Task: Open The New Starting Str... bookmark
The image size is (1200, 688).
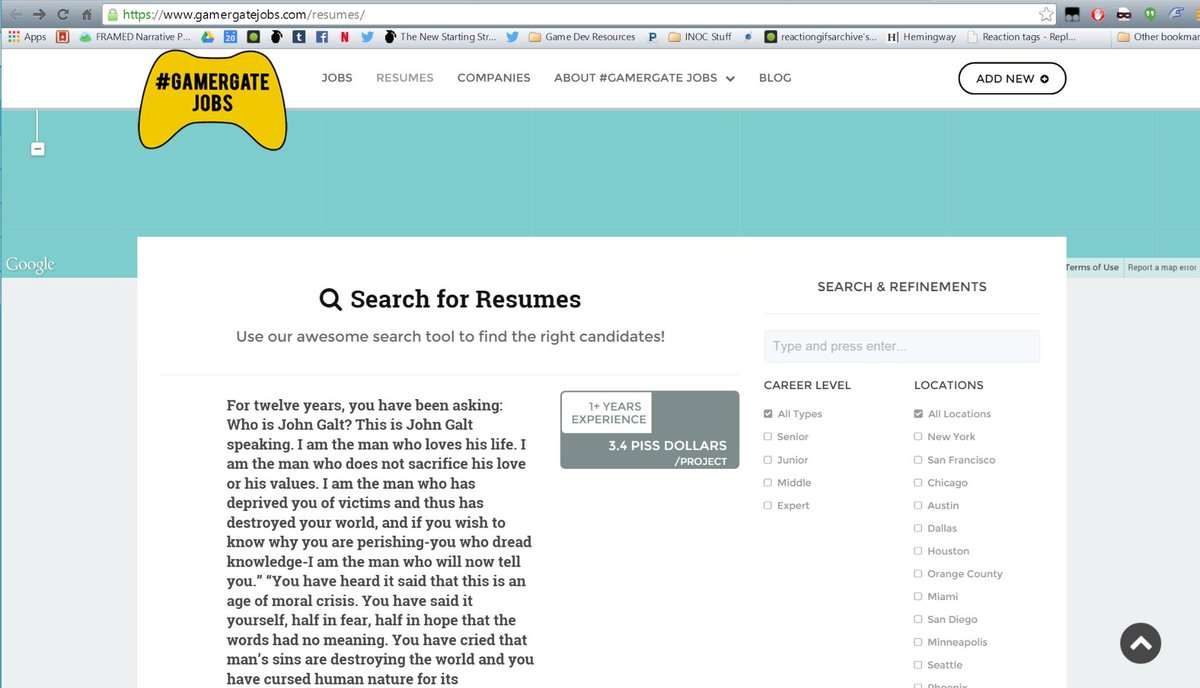Action: [x=440, y=37]
